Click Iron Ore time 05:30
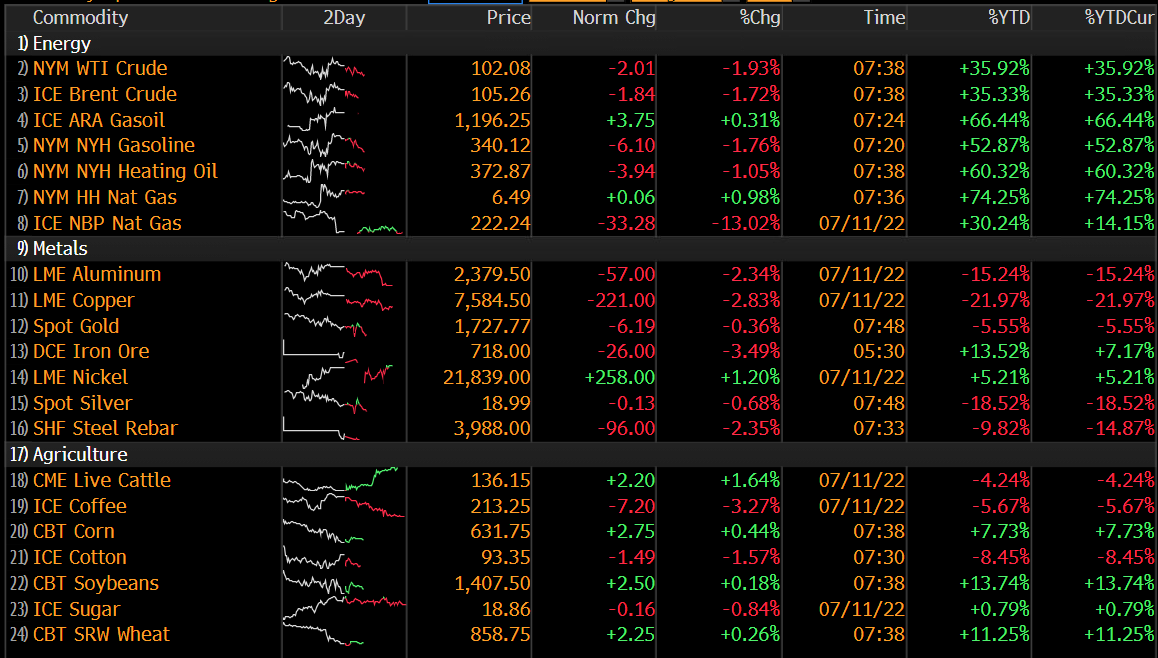The width and height of the screenshot is (1158, 658). point(879,352)
